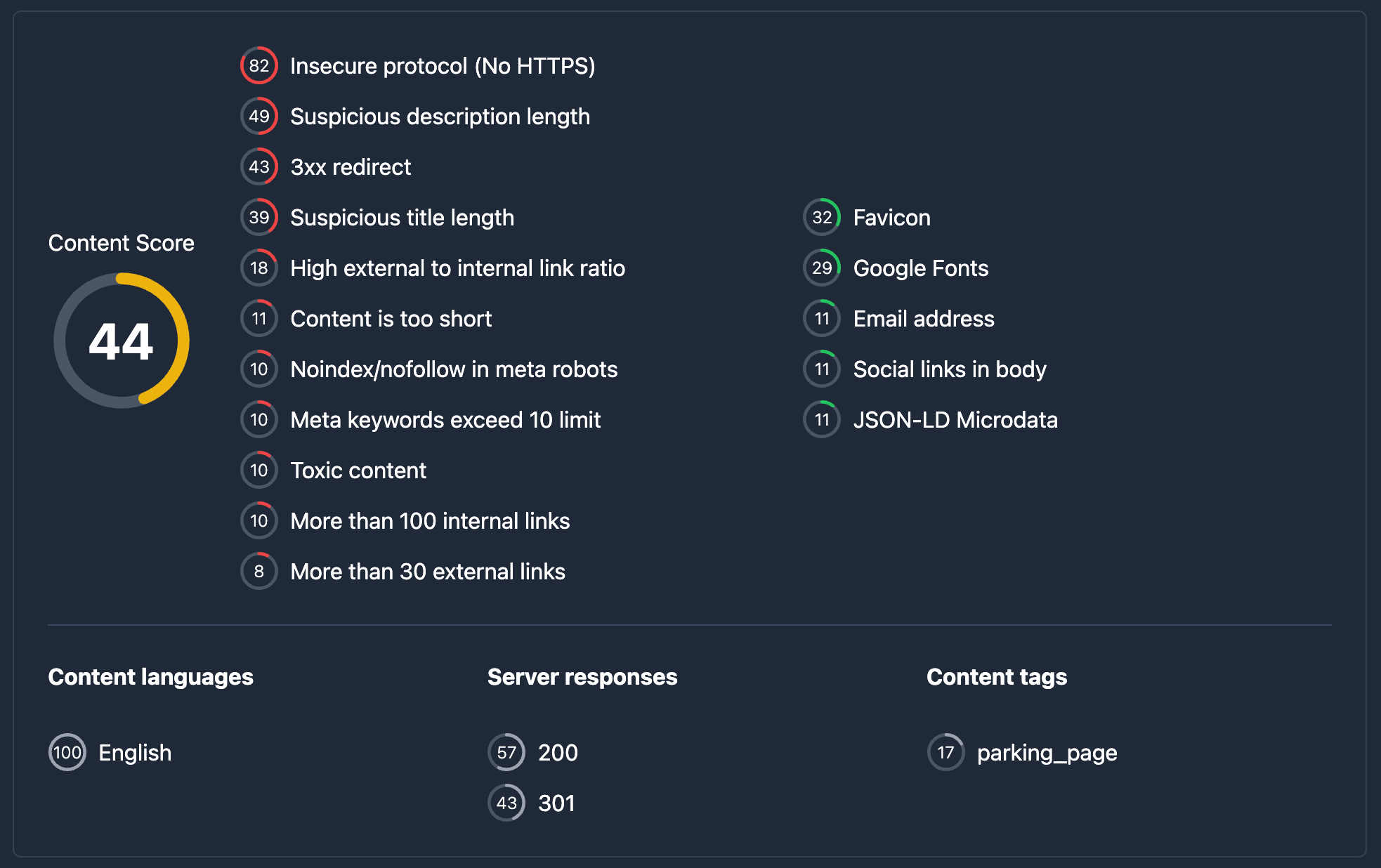Open the parking_page tag badge
Screen dimensions: 1381x868
(946, 752)
